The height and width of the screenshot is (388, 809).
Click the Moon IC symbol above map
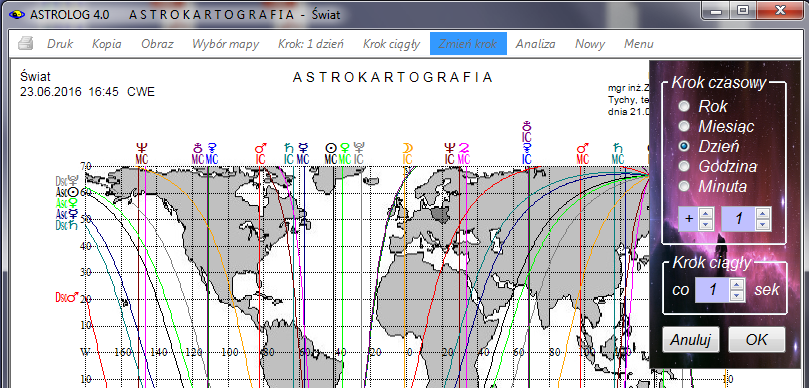pyautogui.click(x=408, y=153)
